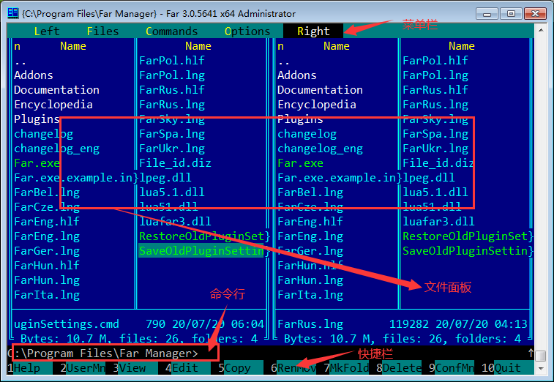Select lua5.1.dll in right panel
The height and width of the screenshot is (382, 554).
tap(435, 192)
